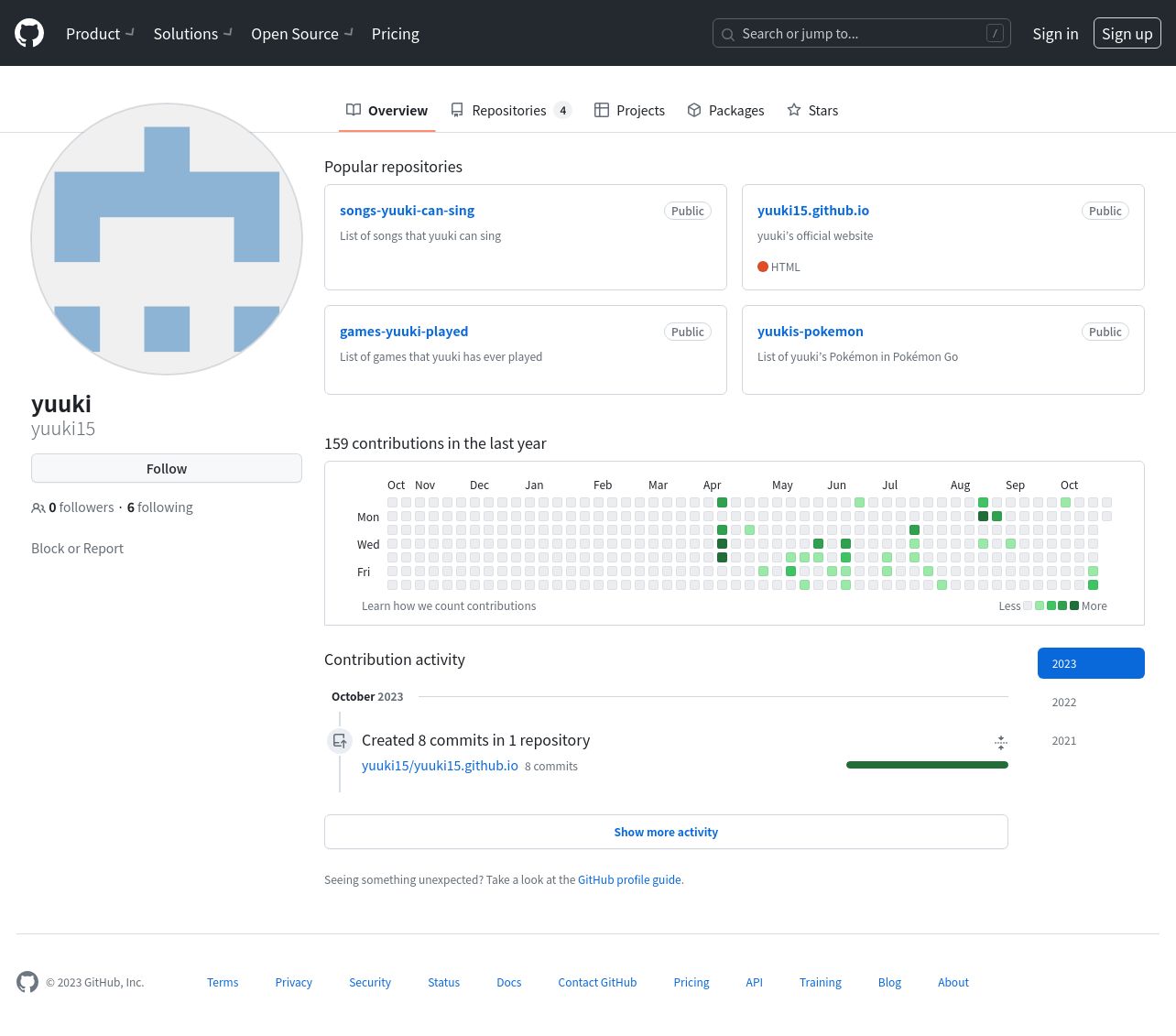1176x1036 pixels.
Task: Click the yuuki profile avatar image
Action: 167,239
